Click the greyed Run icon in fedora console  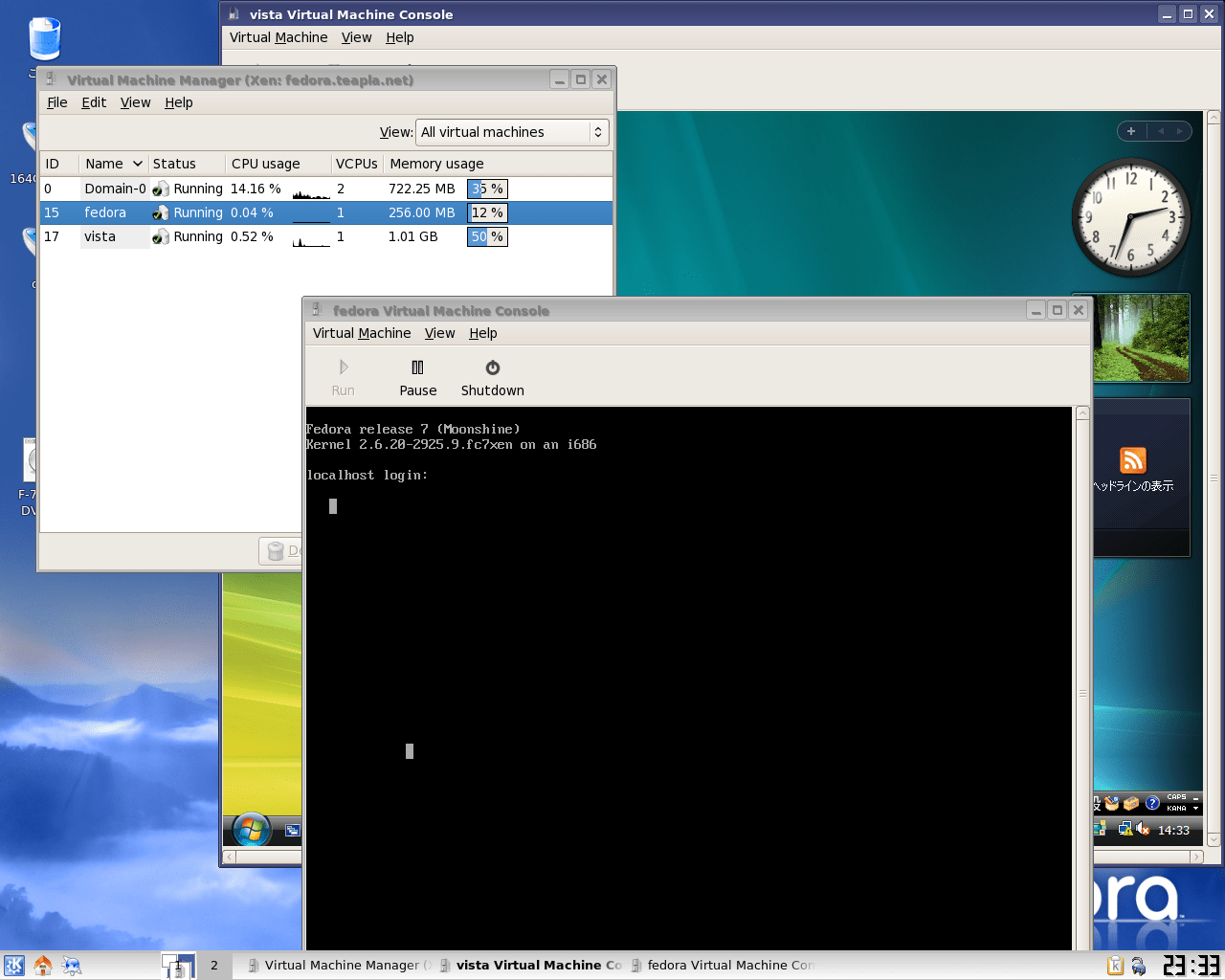pos(344,367)
